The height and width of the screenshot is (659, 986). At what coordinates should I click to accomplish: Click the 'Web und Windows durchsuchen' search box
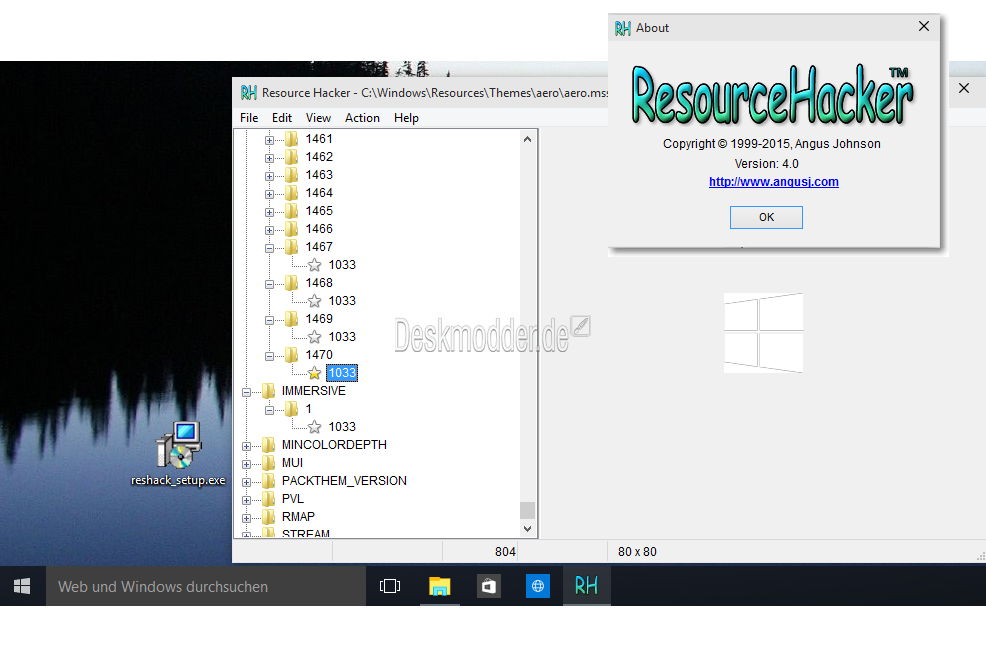[206, 586]
